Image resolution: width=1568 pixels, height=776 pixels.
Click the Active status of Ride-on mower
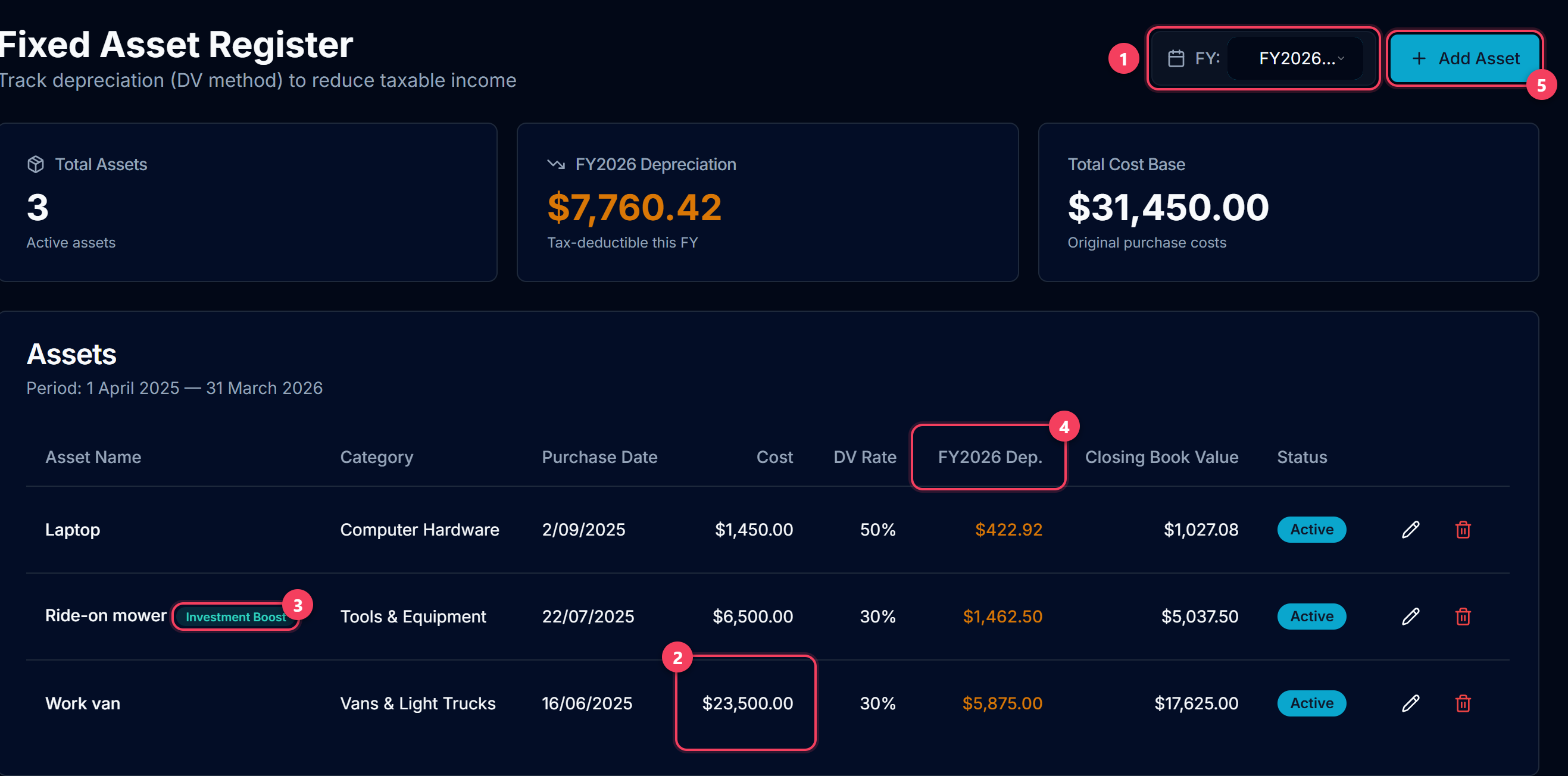click(1311, 617)
